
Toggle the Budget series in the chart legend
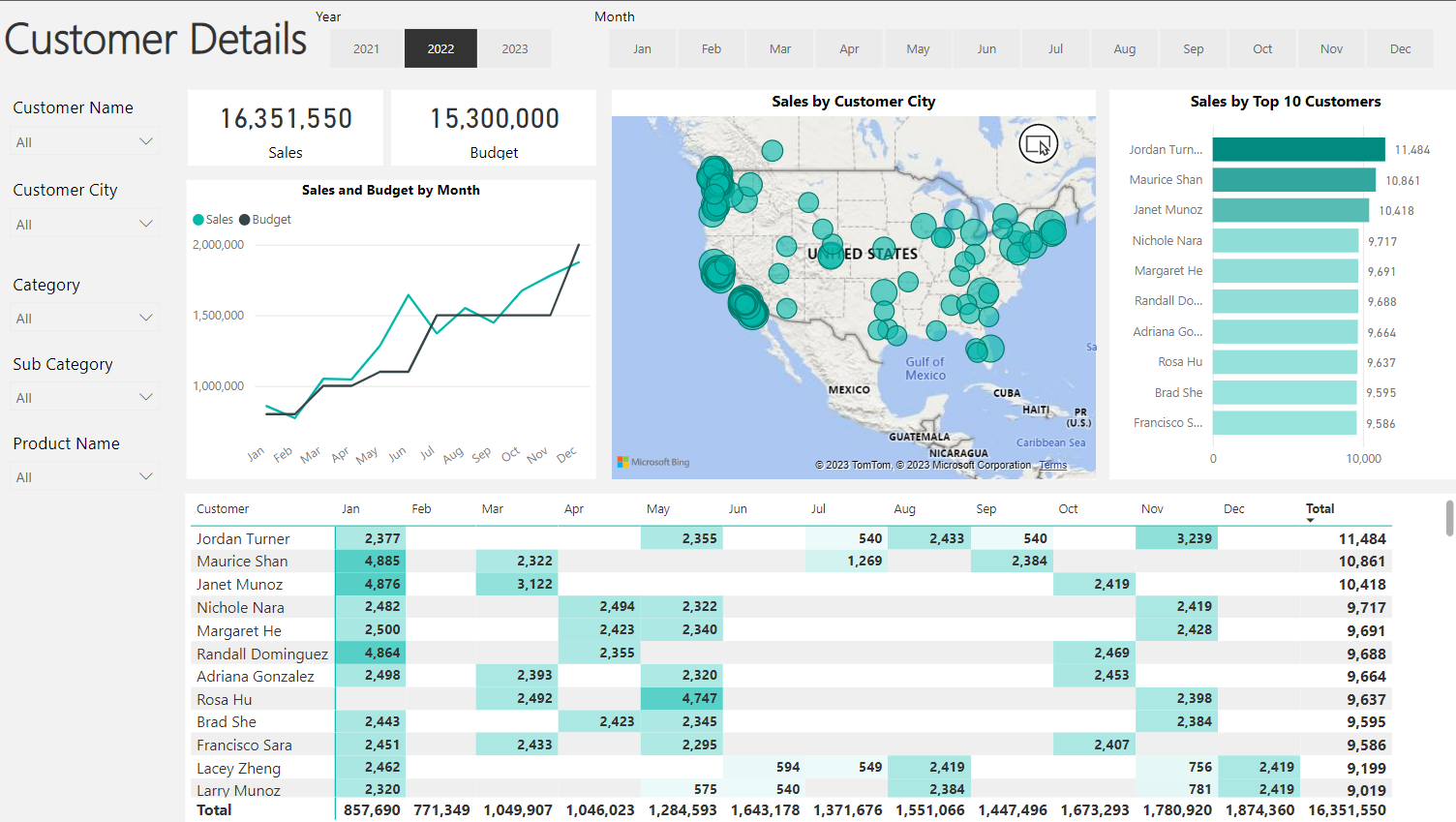point(264,219)
